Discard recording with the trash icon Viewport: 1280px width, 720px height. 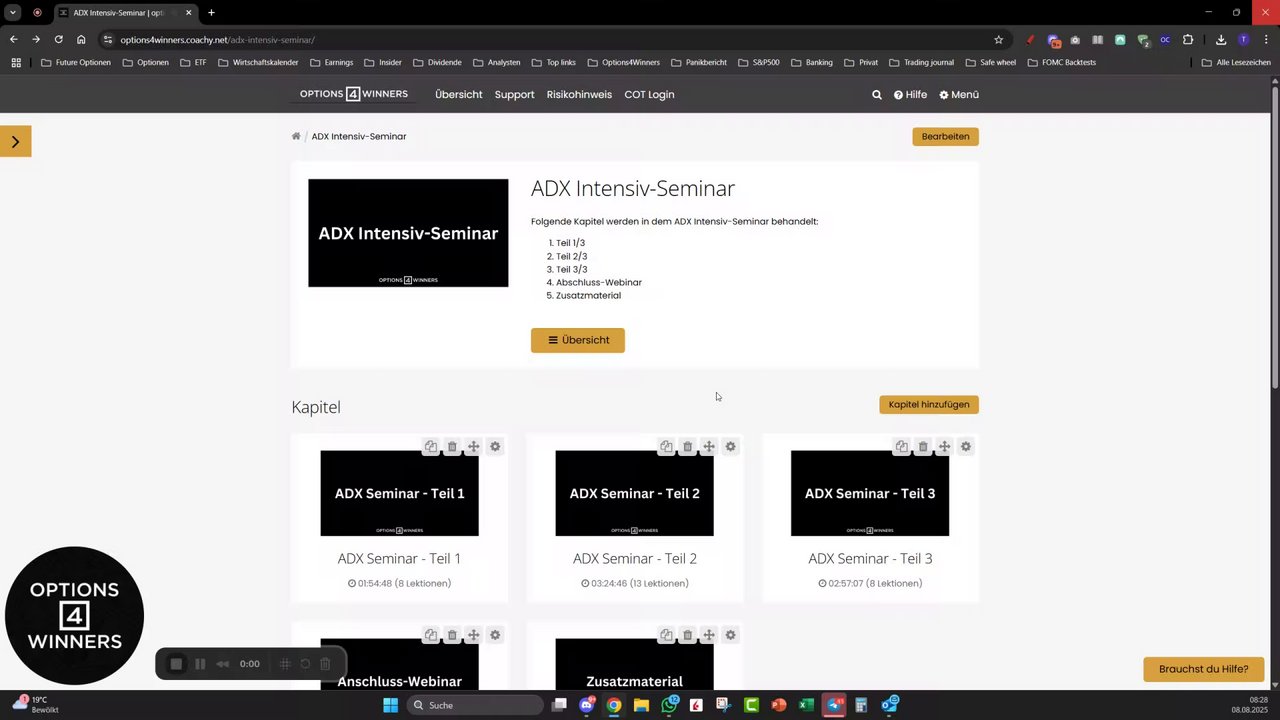coord(325,664)
